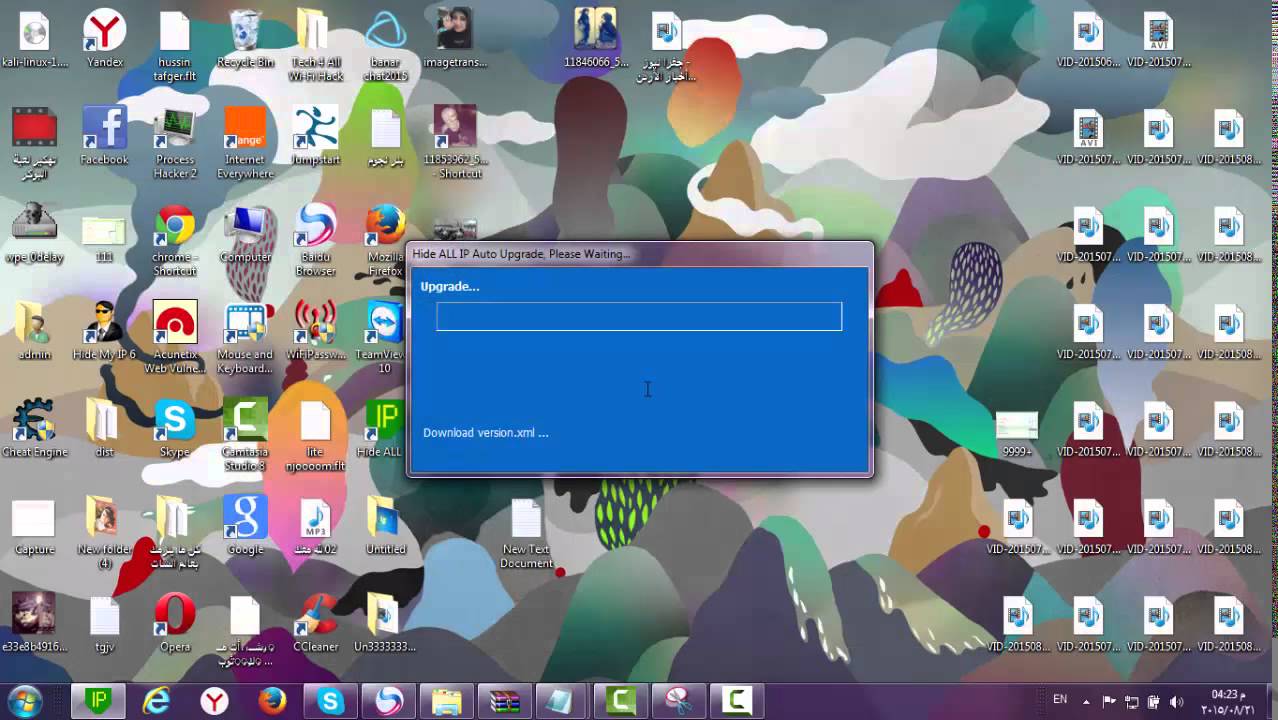Launch Process Hacker 2
Viewport: 1278px width, 720px height.
pyautogui.click(x=175, y=143)
